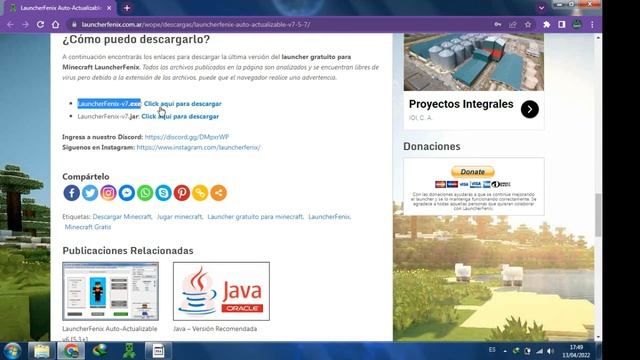This screenshot has height=360, width=640.
Task: Click the ES language indicator
Action: pos(492,350)
